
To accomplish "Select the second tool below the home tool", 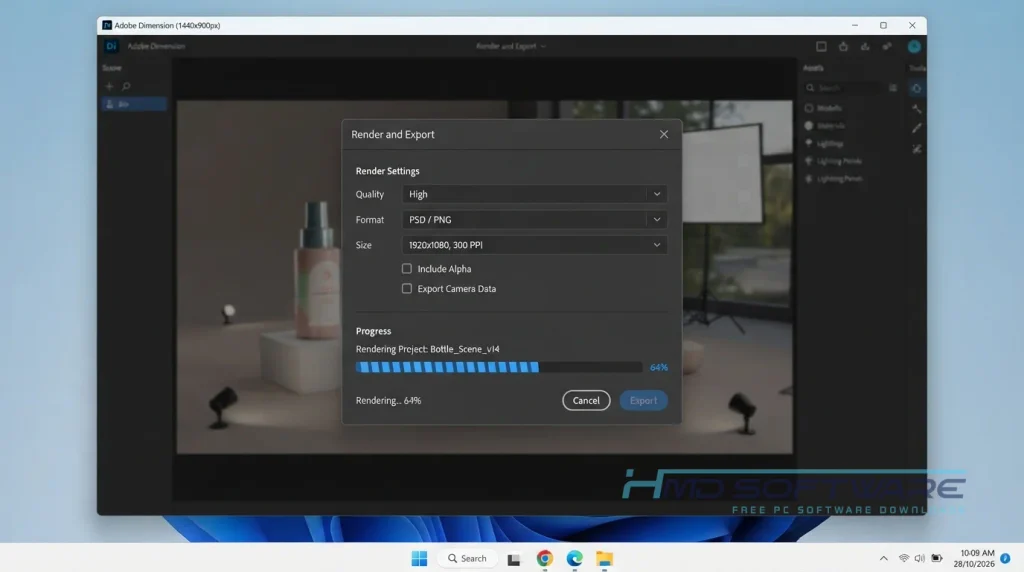I will (x=917, y=108).
